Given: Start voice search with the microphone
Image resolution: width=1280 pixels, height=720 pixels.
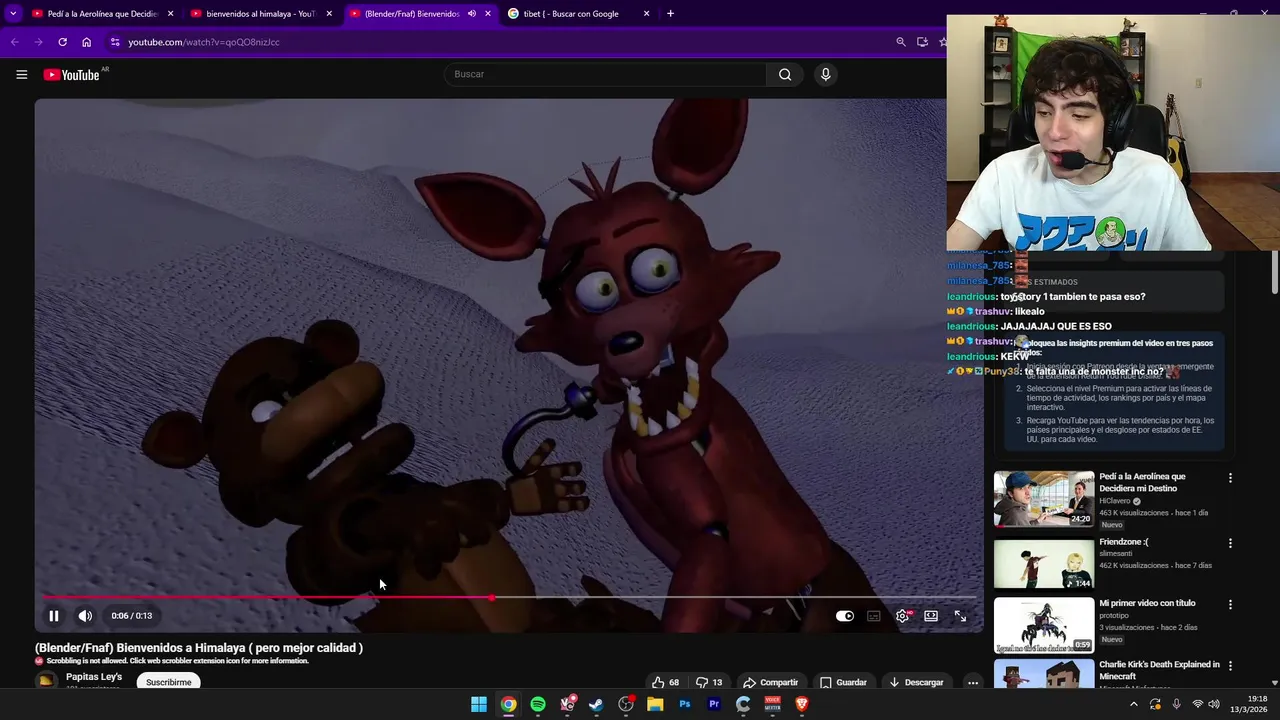Looking at the screenshot, I should coord(825,74).
